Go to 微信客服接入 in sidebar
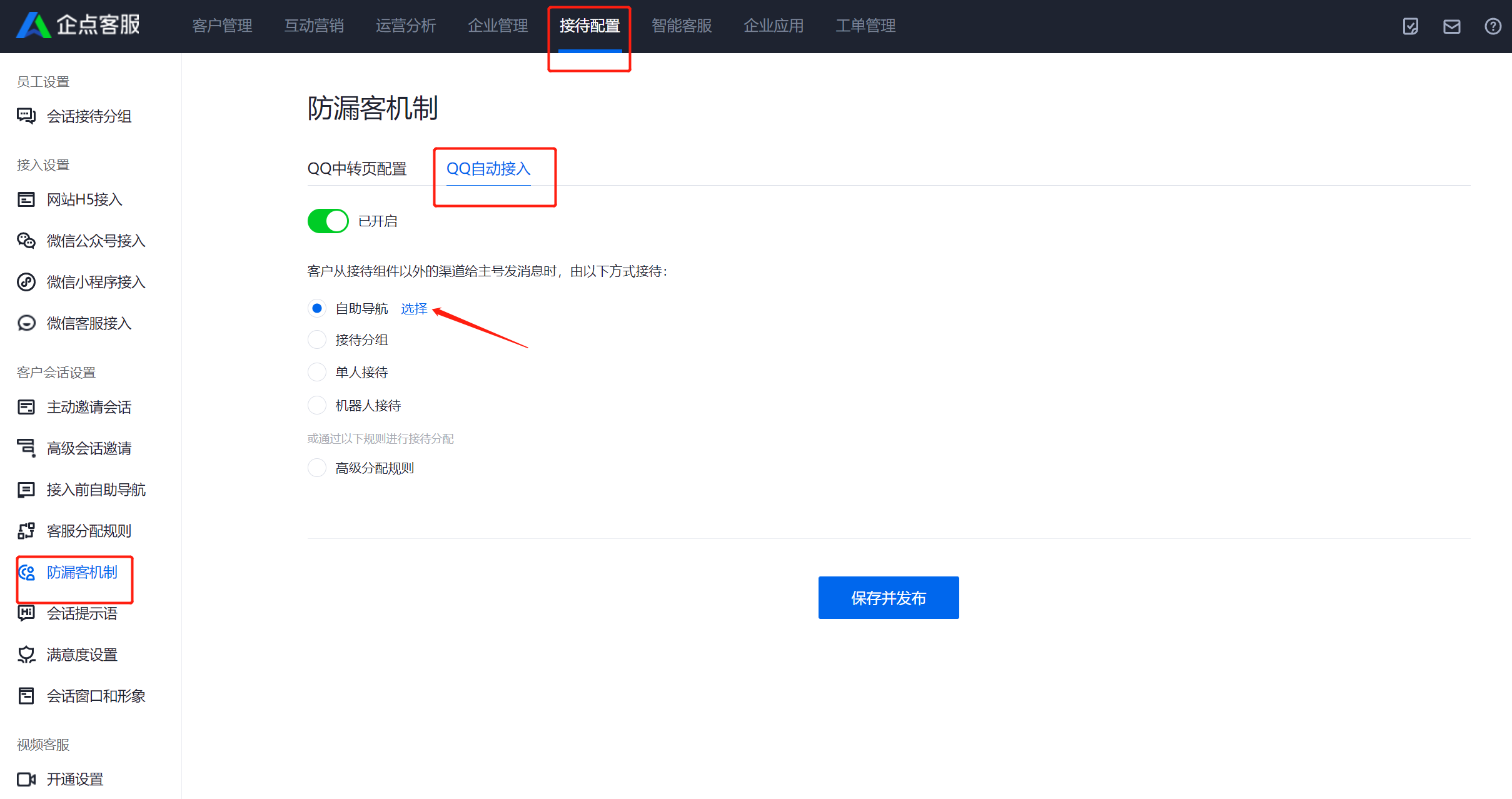Image resolution: width=1512 pixels, height=799 pixels. 89,323
